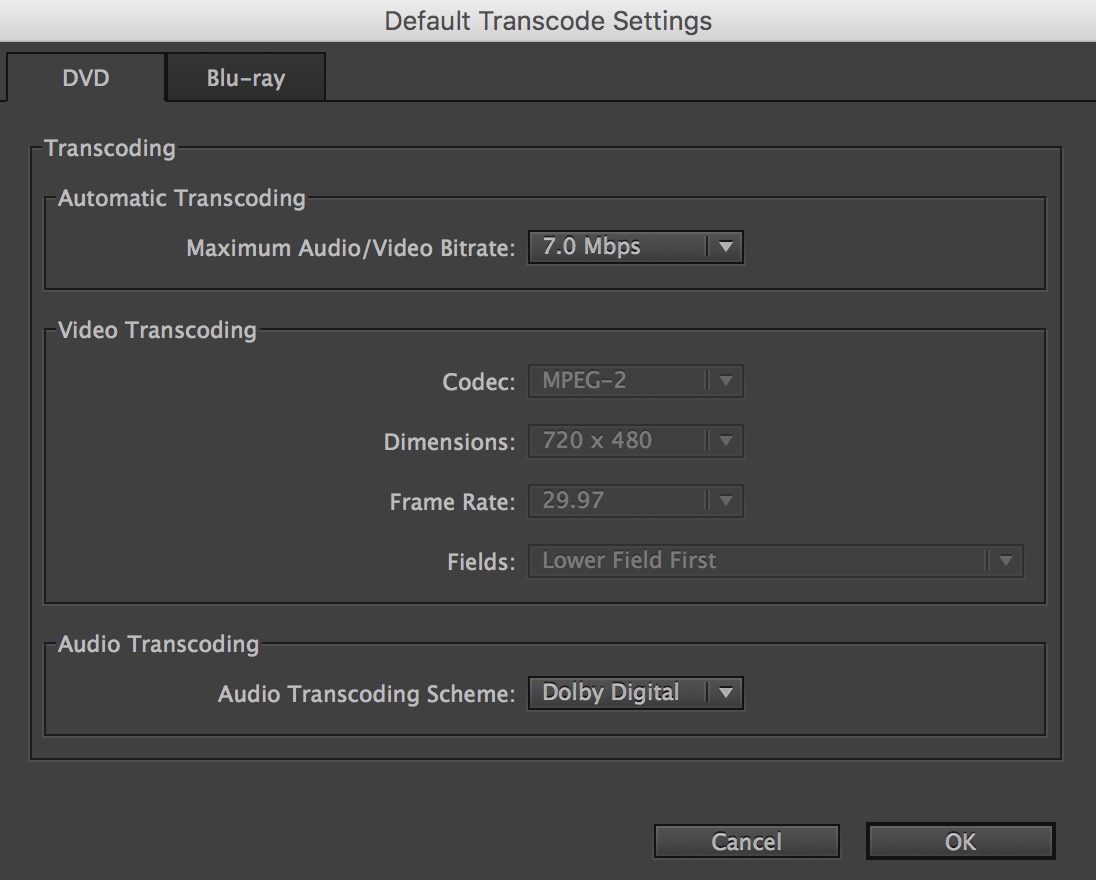1096x880 pixels.
Task: Select the DVD tab
Action: click(x=85, y=78)
